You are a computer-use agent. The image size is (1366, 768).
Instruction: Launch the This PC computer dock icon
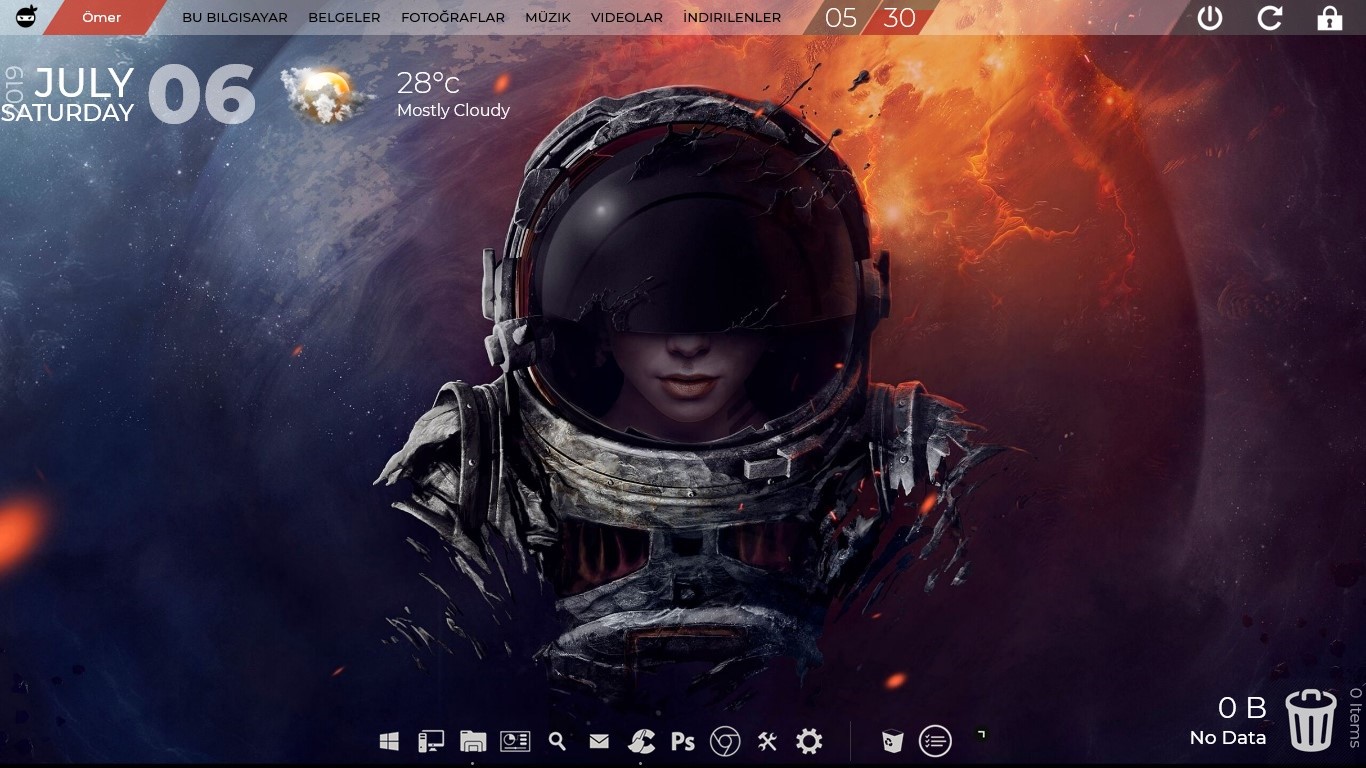[431, 741]
